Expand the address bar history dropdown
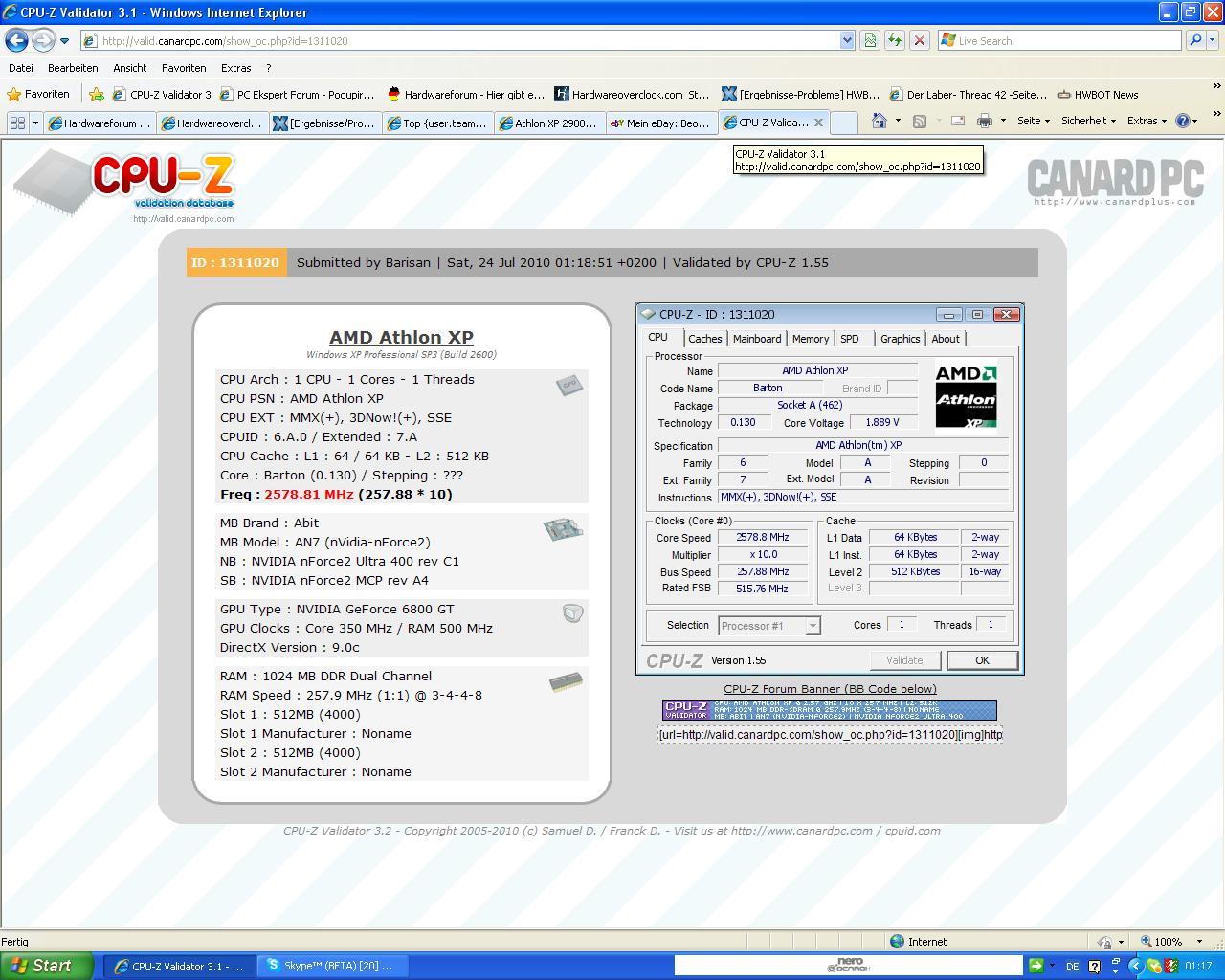The image size is (1225, 980). (x=847, y=41)
